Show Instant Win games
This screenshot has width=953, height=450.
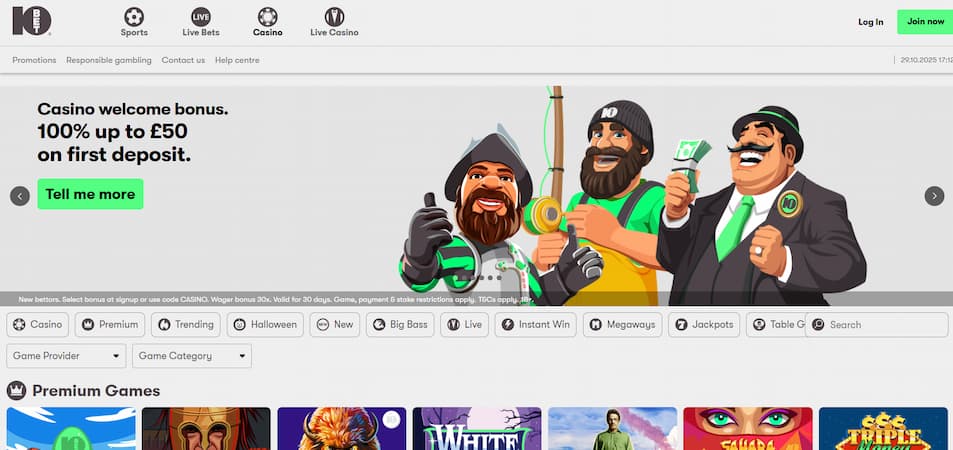[x=535, y=325]
